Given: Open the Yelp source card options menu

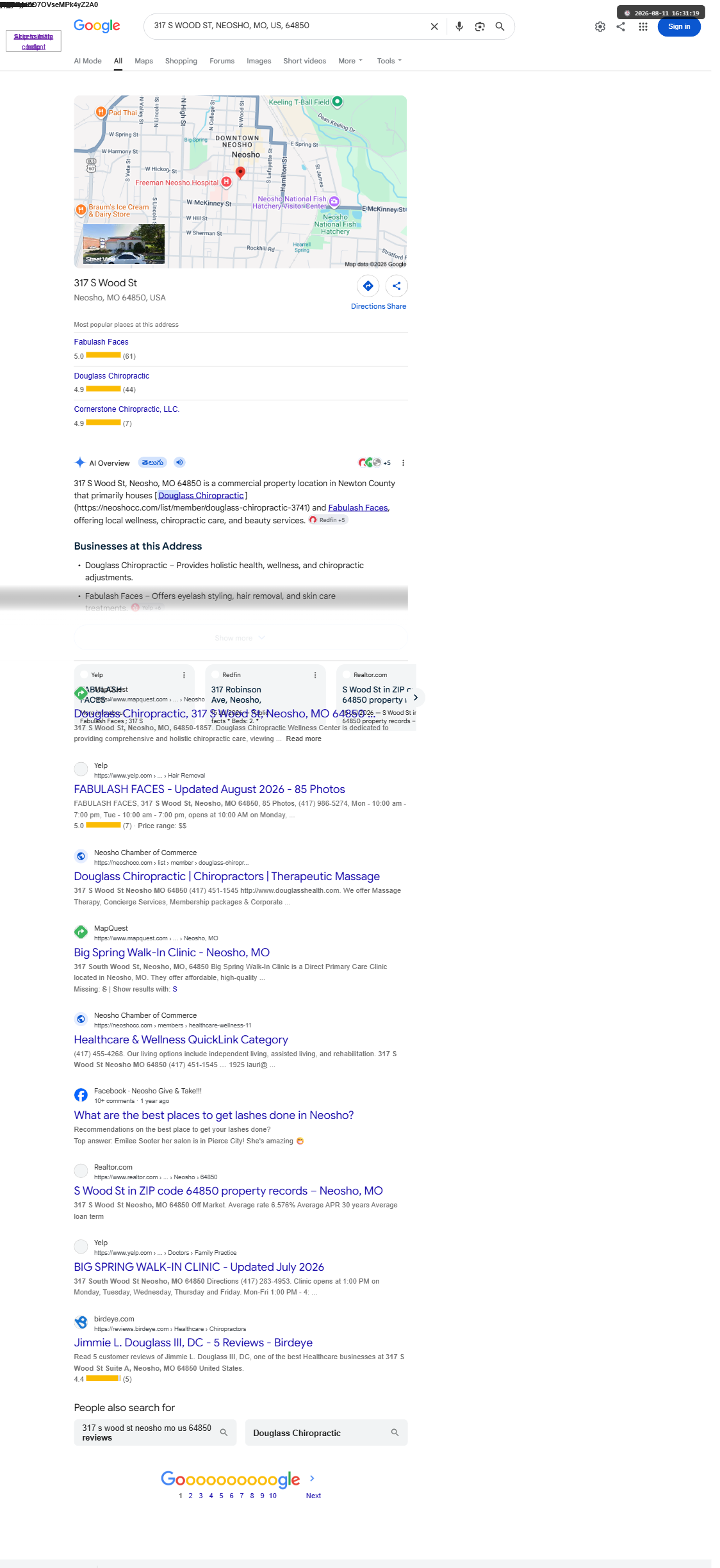Looking at the screenshot, I should click(x=184, y=675).
